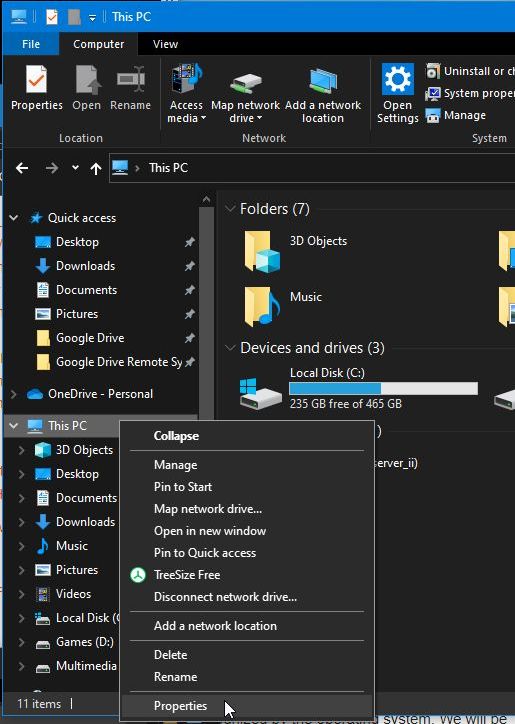Choose Rename in context menu
This screenshot has width=515, height=724.
pyautogui.click(x=247, y=677)
